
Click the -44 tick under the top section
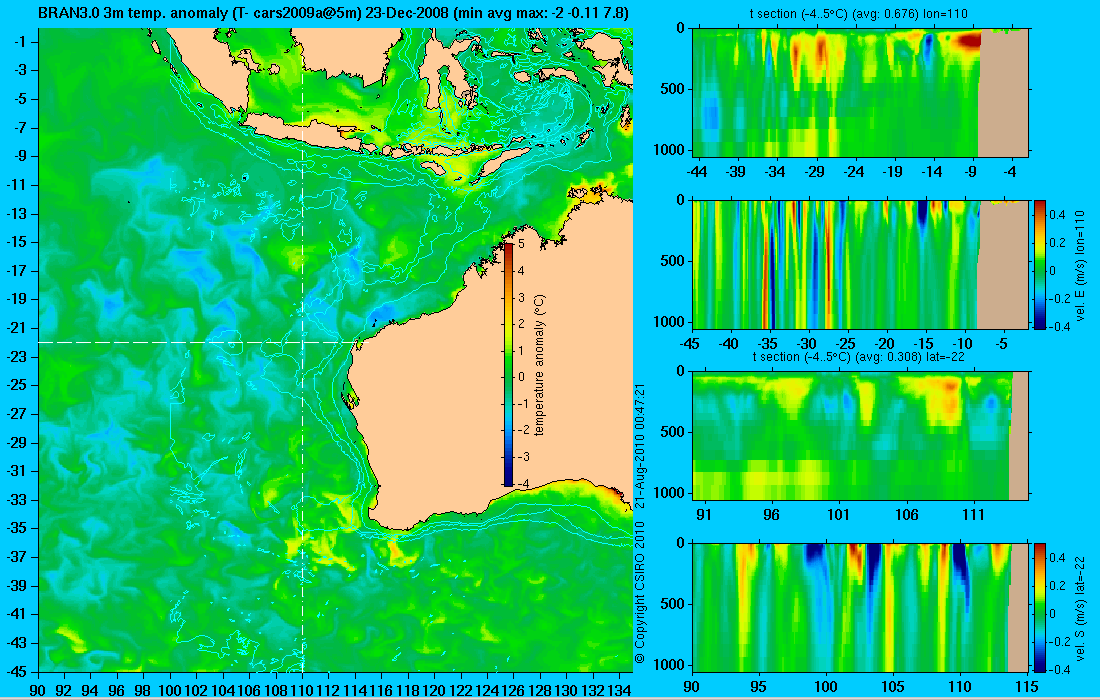[697, 171]
